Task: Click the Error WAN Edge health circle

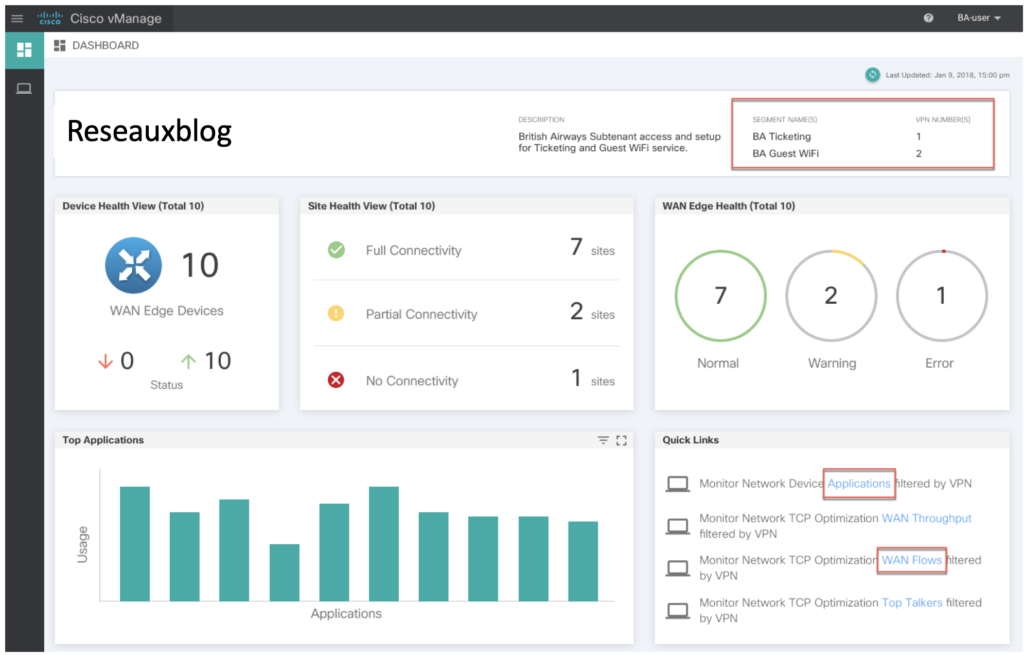Action: coord(939,296)
